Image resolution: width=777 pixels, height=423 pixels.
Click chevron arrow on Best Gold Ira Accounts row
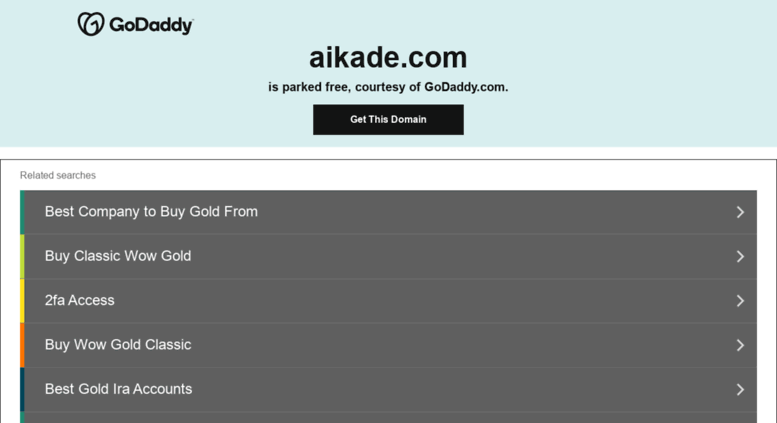click(x=740, y=389)
